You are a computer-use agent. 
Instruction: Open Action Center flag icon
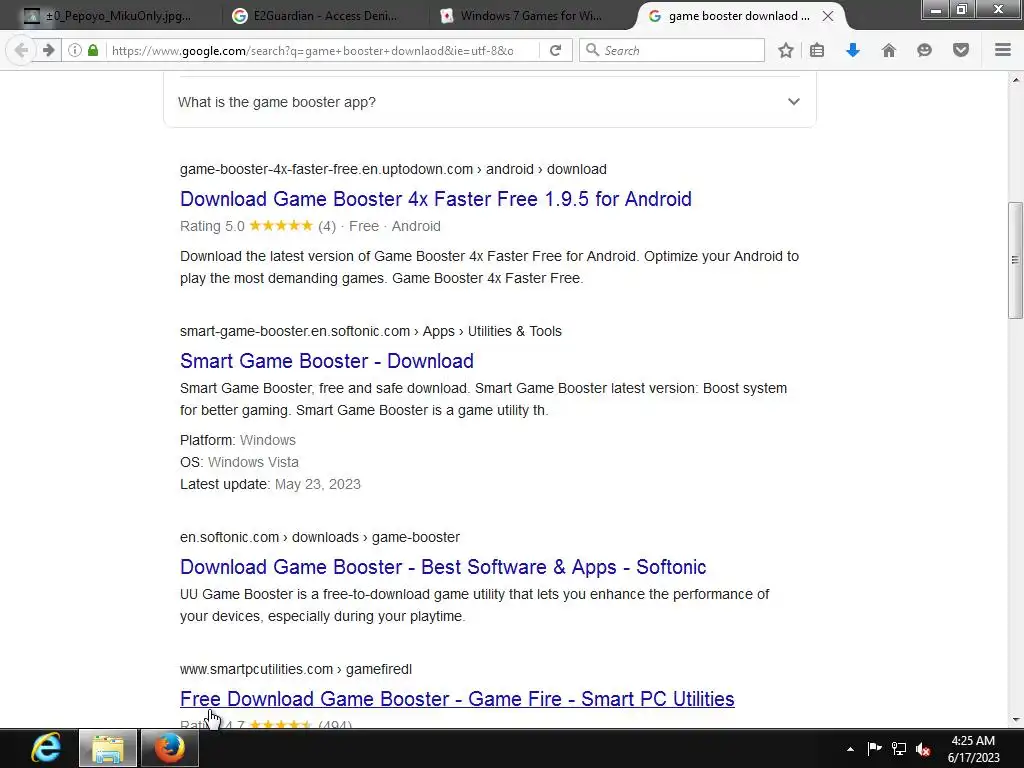pyautogui.click(x=874, y=749)
